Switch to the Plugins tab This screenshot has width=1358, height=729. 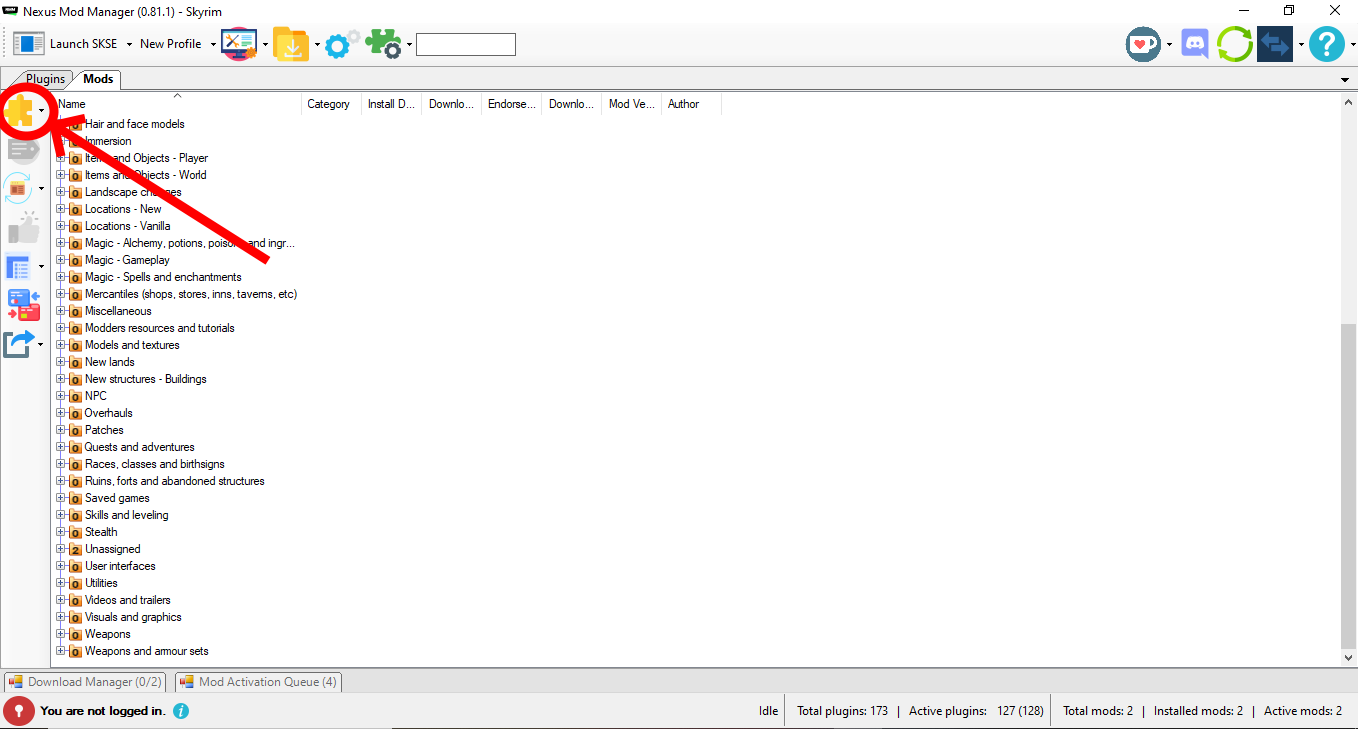[45, 79]
